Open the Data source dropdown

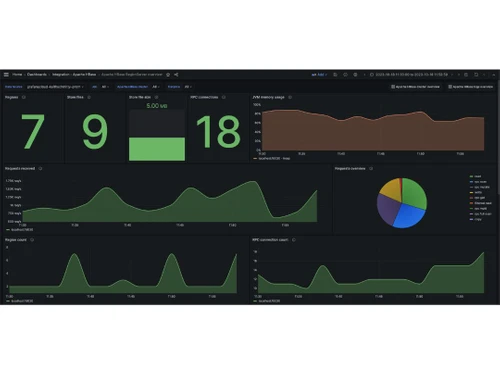55,87
